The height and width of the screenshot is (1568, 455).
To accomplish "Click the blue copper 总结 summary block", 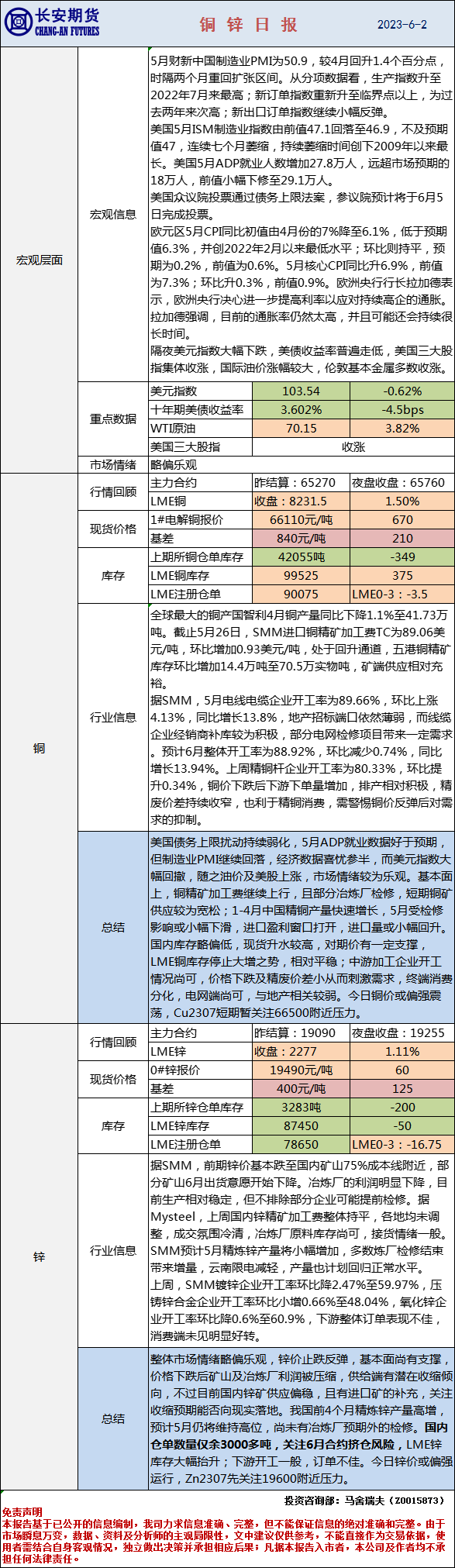I will [301, 928].
